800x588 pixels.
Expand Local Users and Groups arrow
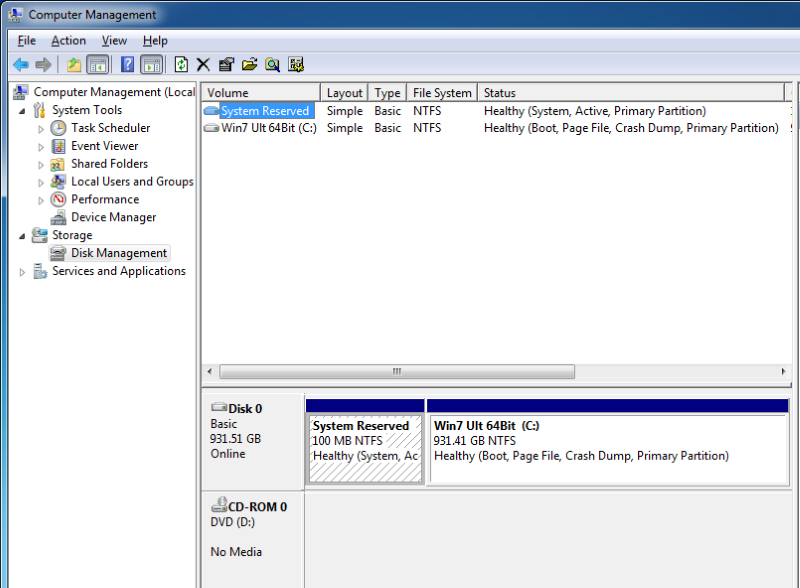pyautogui.click(x=41, y=183)
